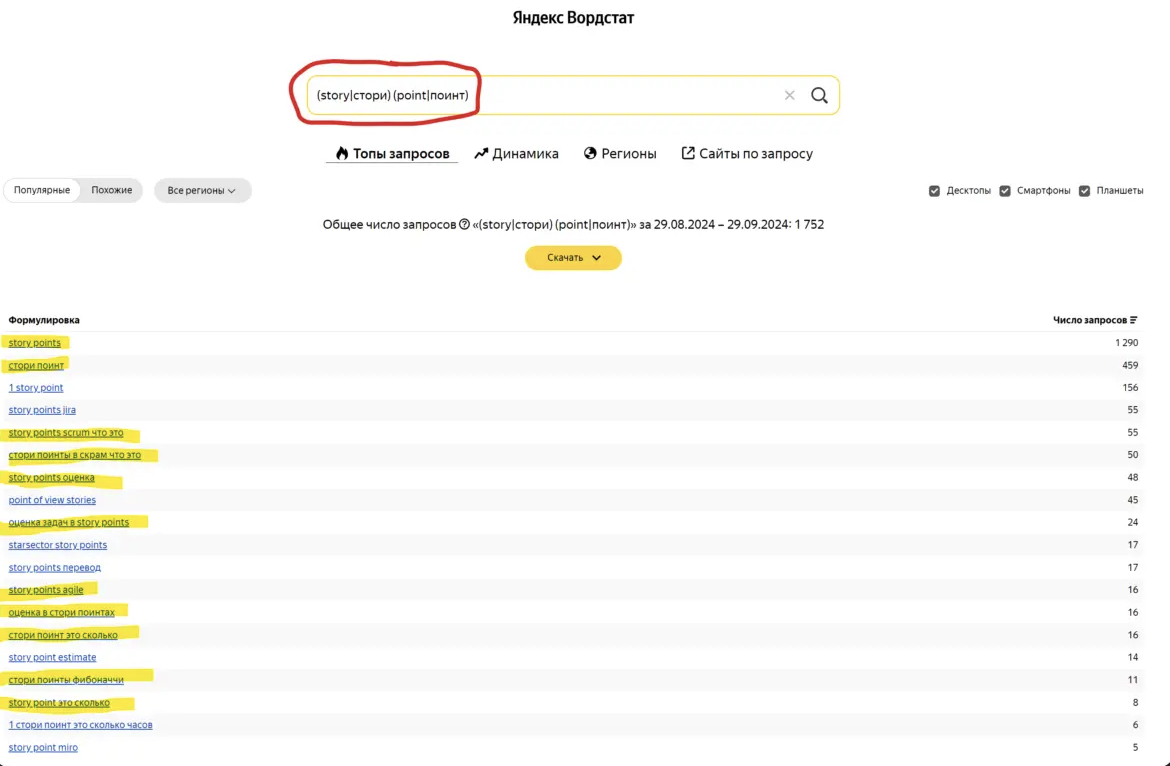Image resolution: width=1170 pixels, height=766 pixels.
Task: Open the Топы запросов tab
Action: 392,154
